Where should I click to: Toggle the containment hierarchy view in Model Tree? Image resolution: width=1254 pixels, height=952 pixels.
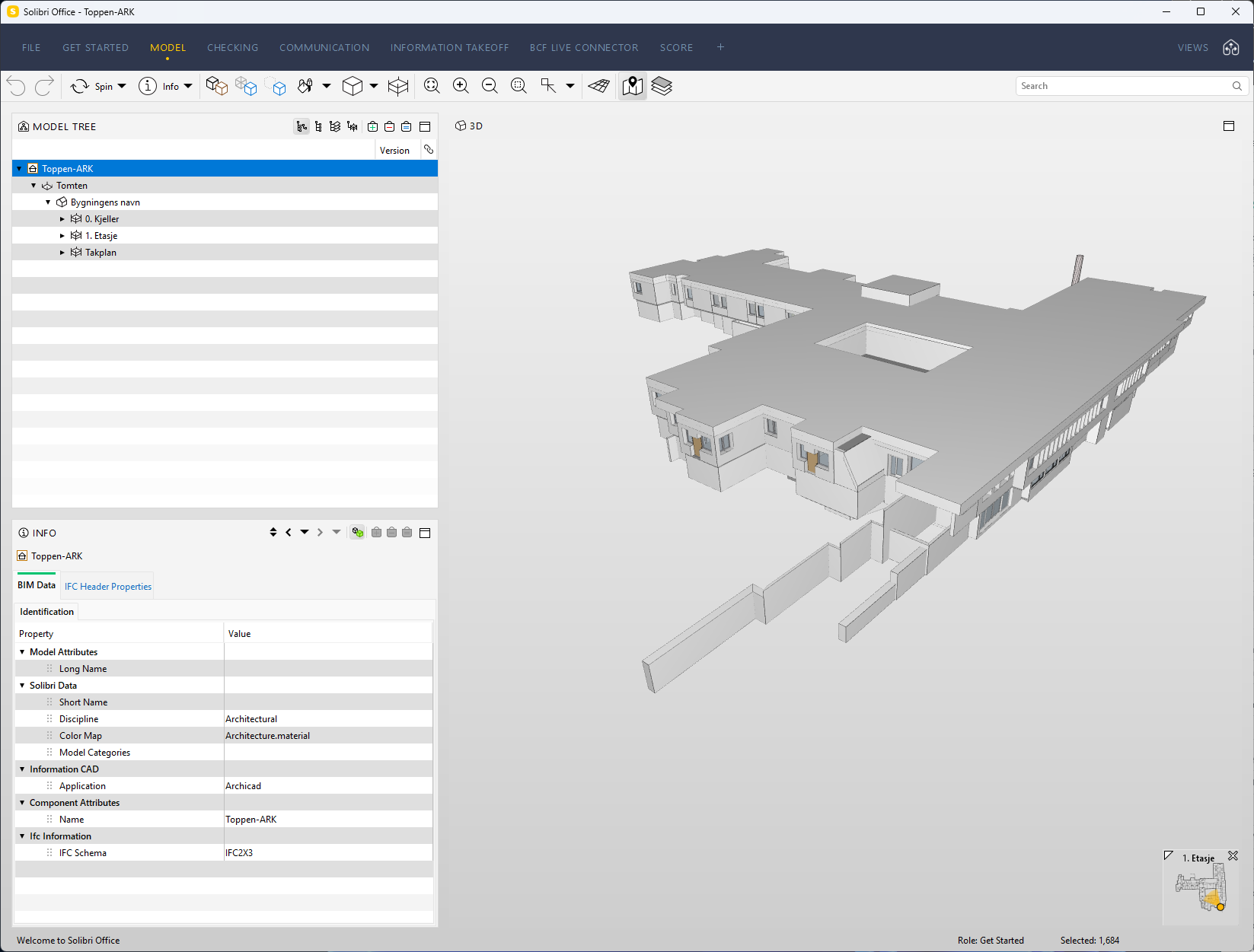pos(302,127)
